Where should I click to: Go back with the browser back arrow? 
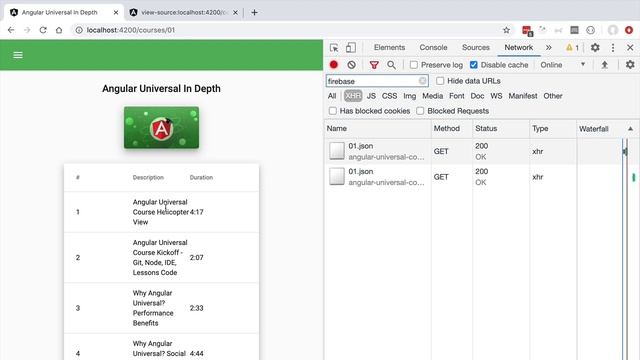pos(11,30)
